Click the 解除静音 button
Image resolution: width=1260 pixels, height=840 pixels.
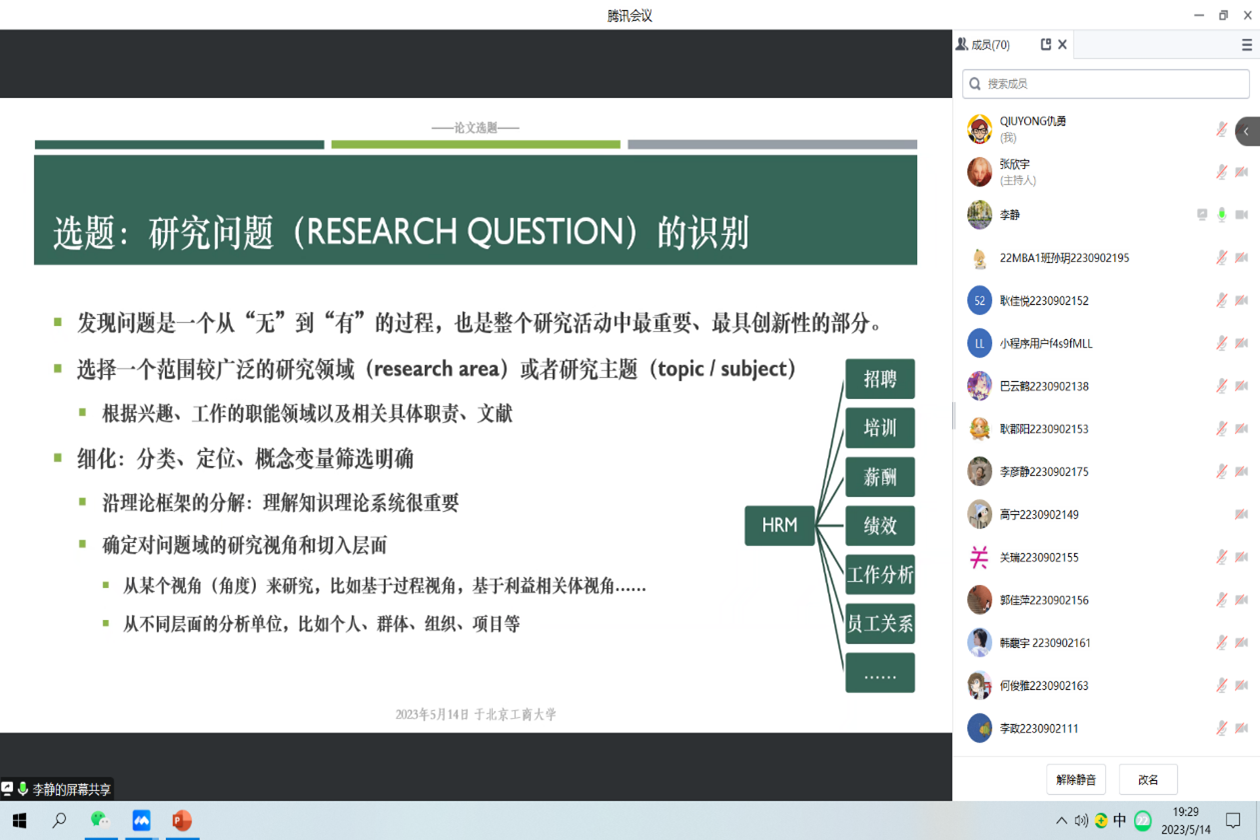coord(1076,779)
